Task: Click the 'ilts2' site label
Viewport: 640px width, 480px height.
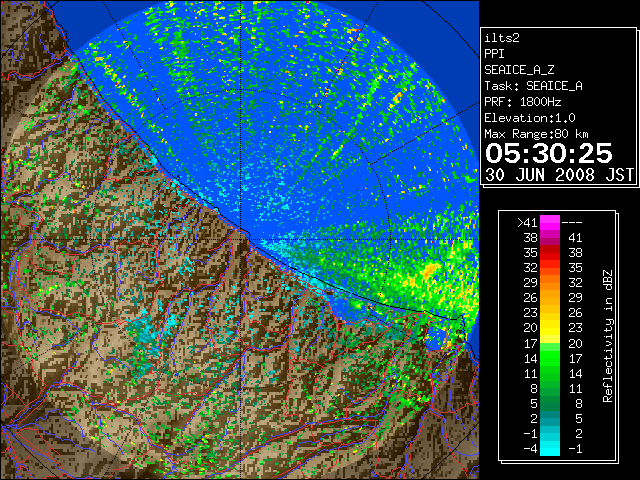Action: click(502, 38)
